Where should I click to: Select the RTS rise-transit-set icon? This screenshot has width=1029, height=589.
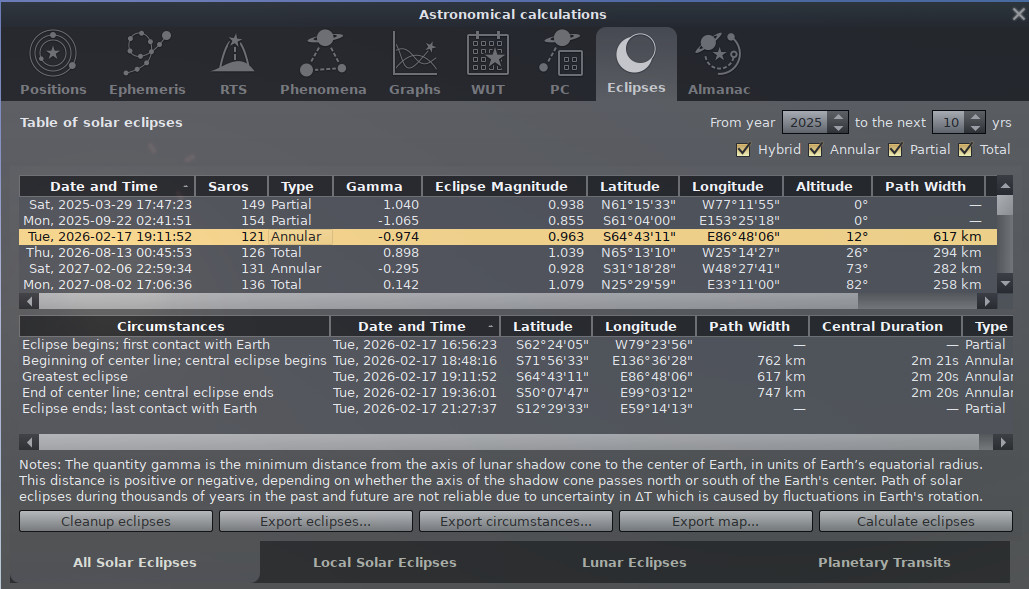(x=233, y=54)
